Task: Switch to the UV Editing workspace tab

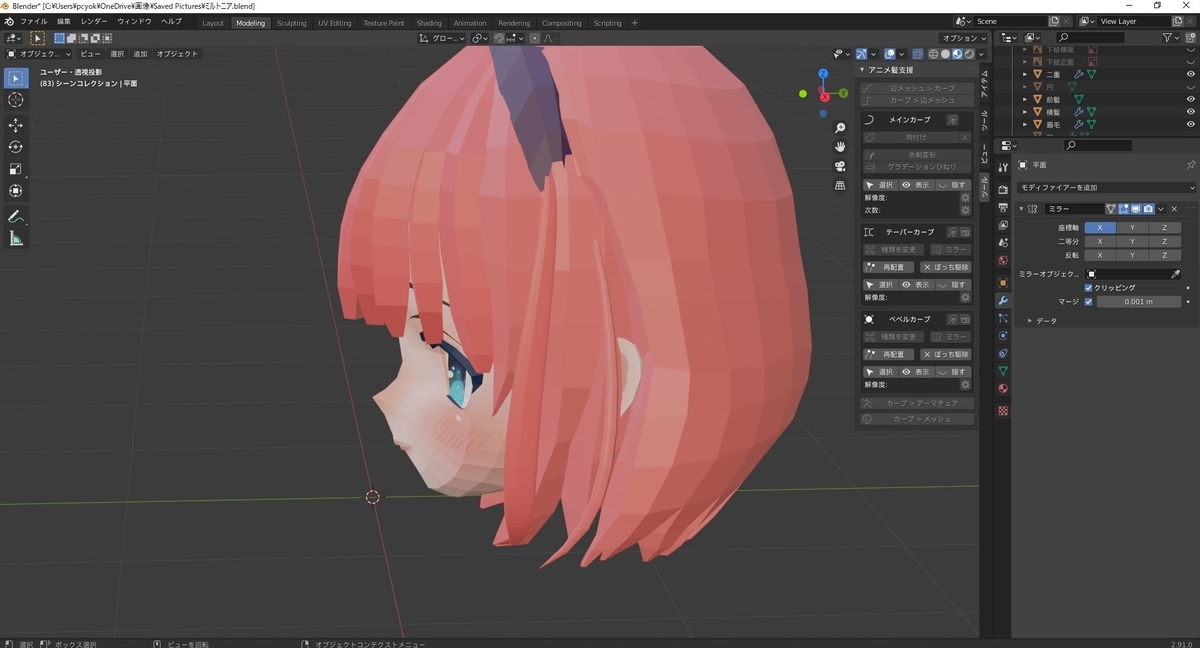Action: click(335, 23)
